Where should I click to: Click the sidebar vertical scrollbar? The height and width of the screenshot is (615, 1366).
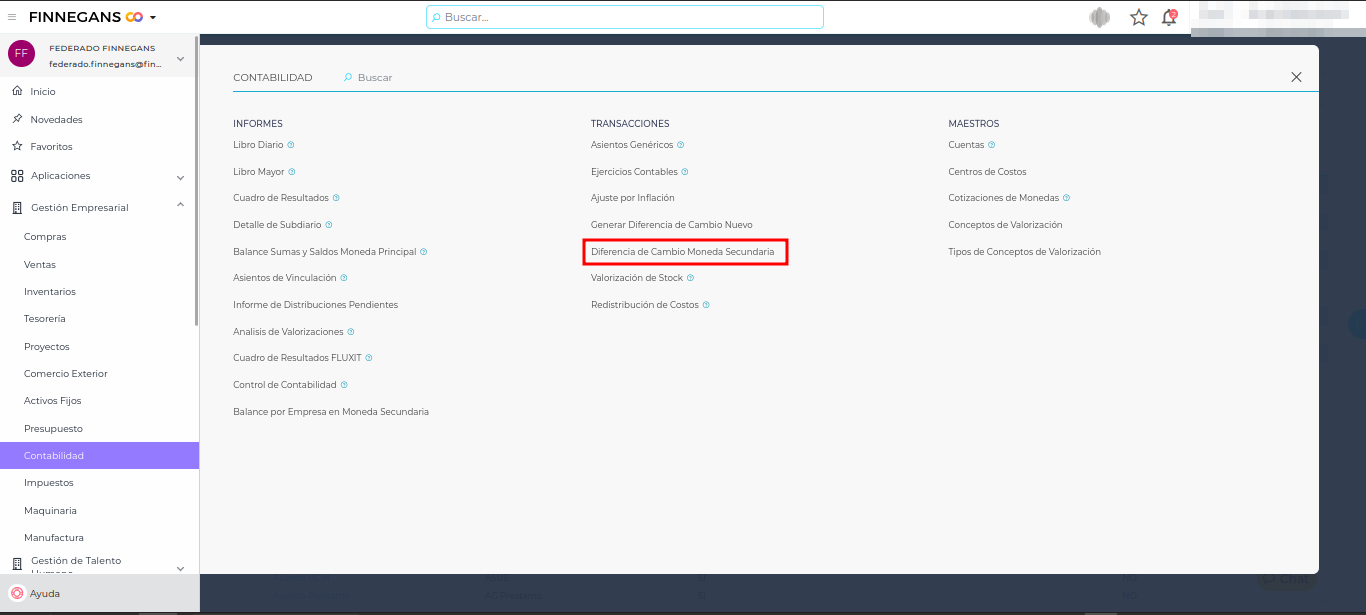[x=197, y=180]
